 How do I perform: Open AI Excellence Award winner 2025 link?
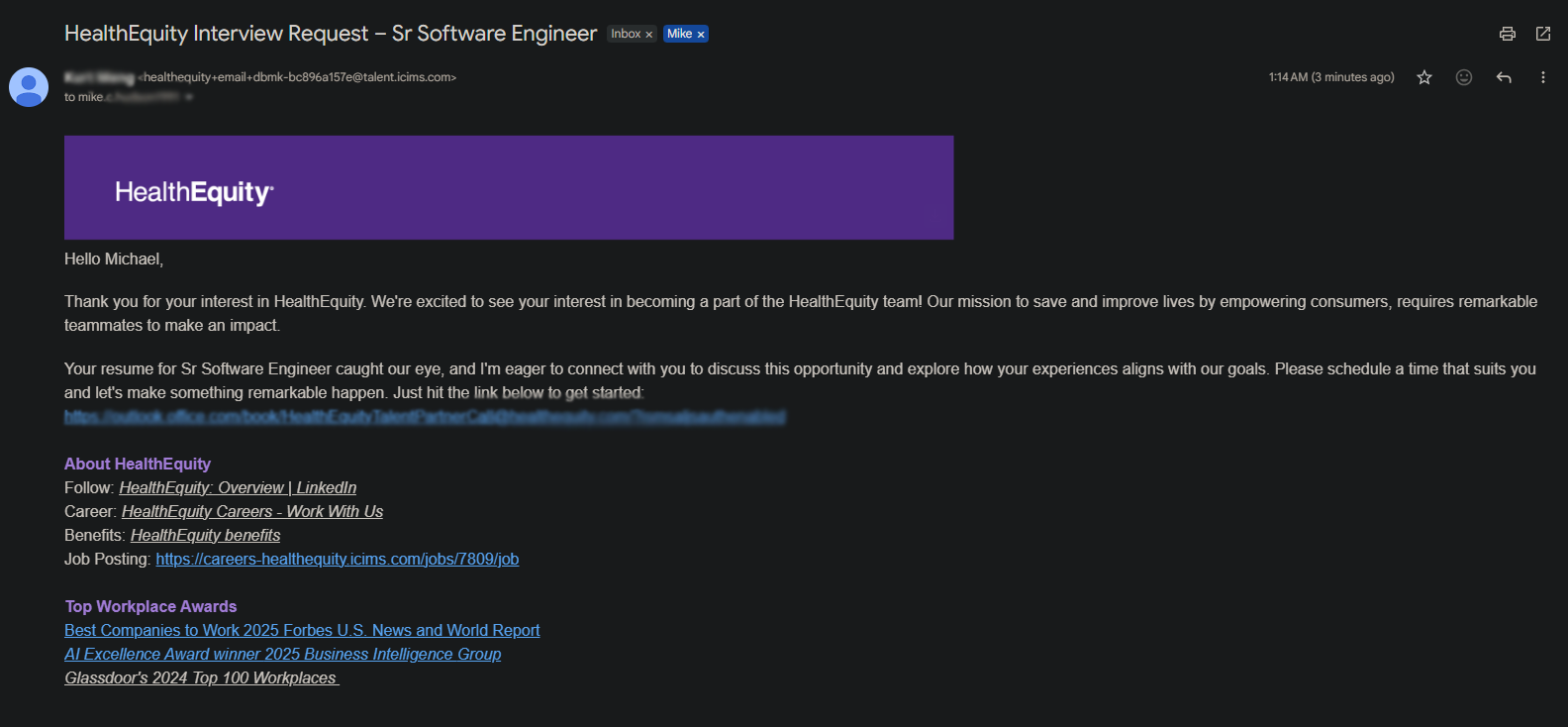point(283,654)
